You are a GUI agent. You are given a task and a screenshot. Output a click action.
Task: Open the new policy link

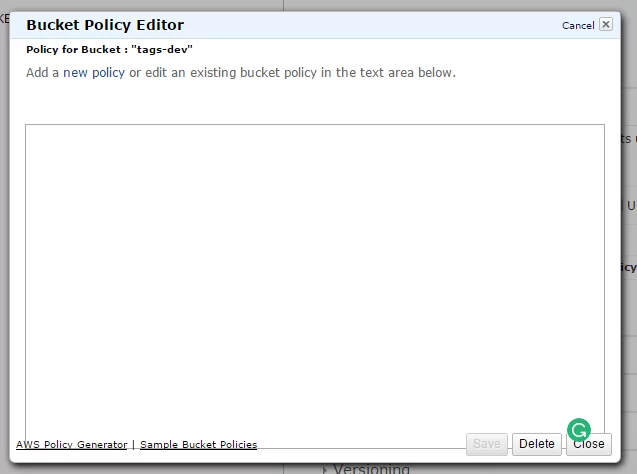pos(94,73)
